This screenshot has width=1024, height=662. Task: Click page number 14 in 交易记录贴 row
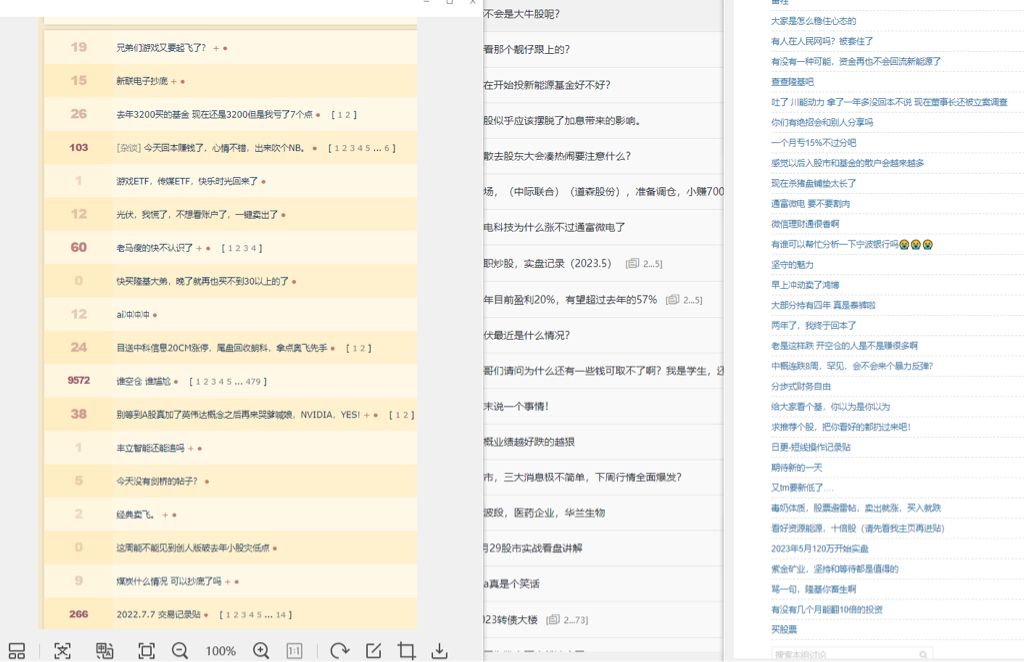pyautogui.click(x=281, y=615)
